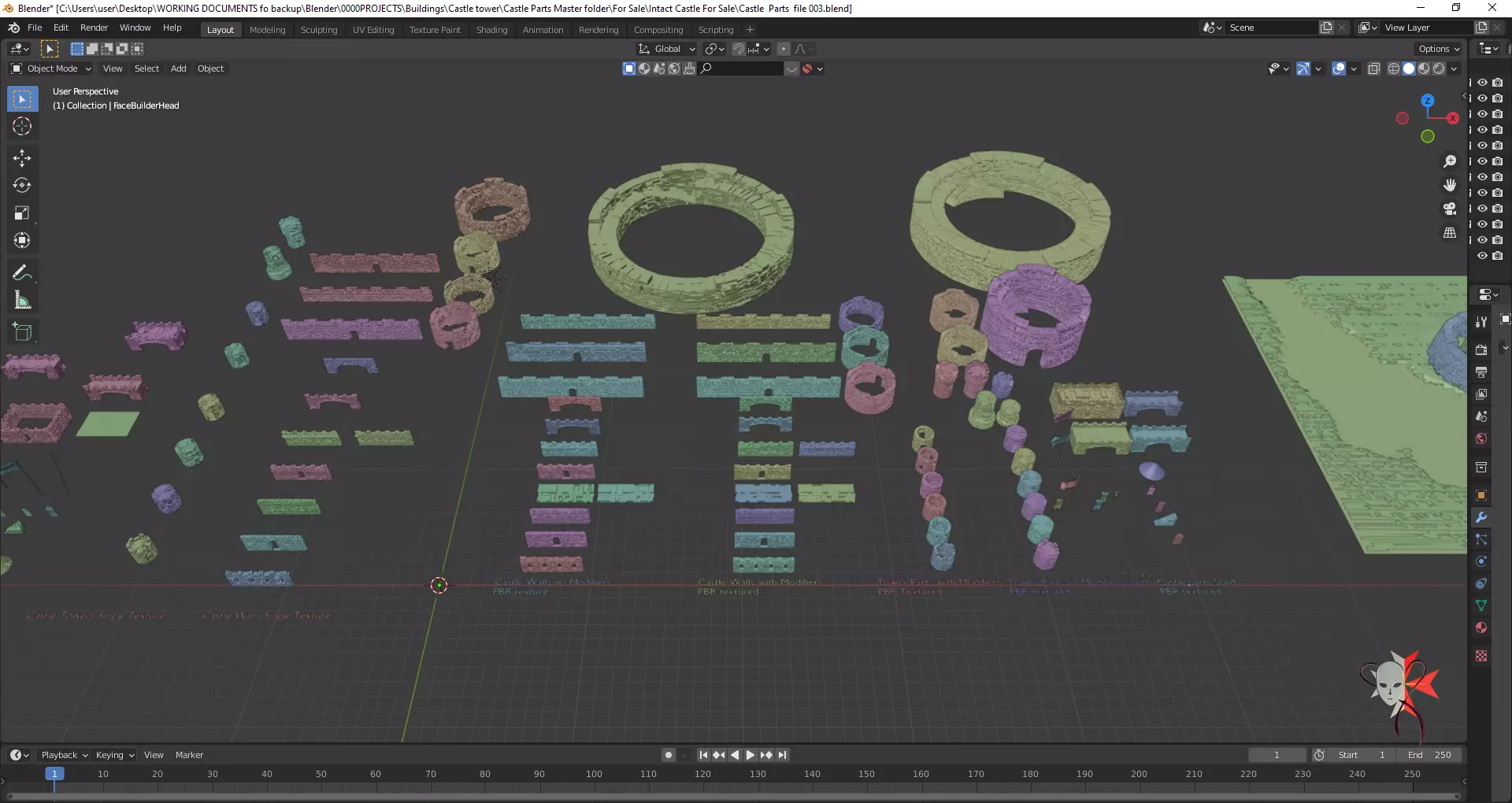Select the Move tool
1512x803 pixels.
pos(22,158)
